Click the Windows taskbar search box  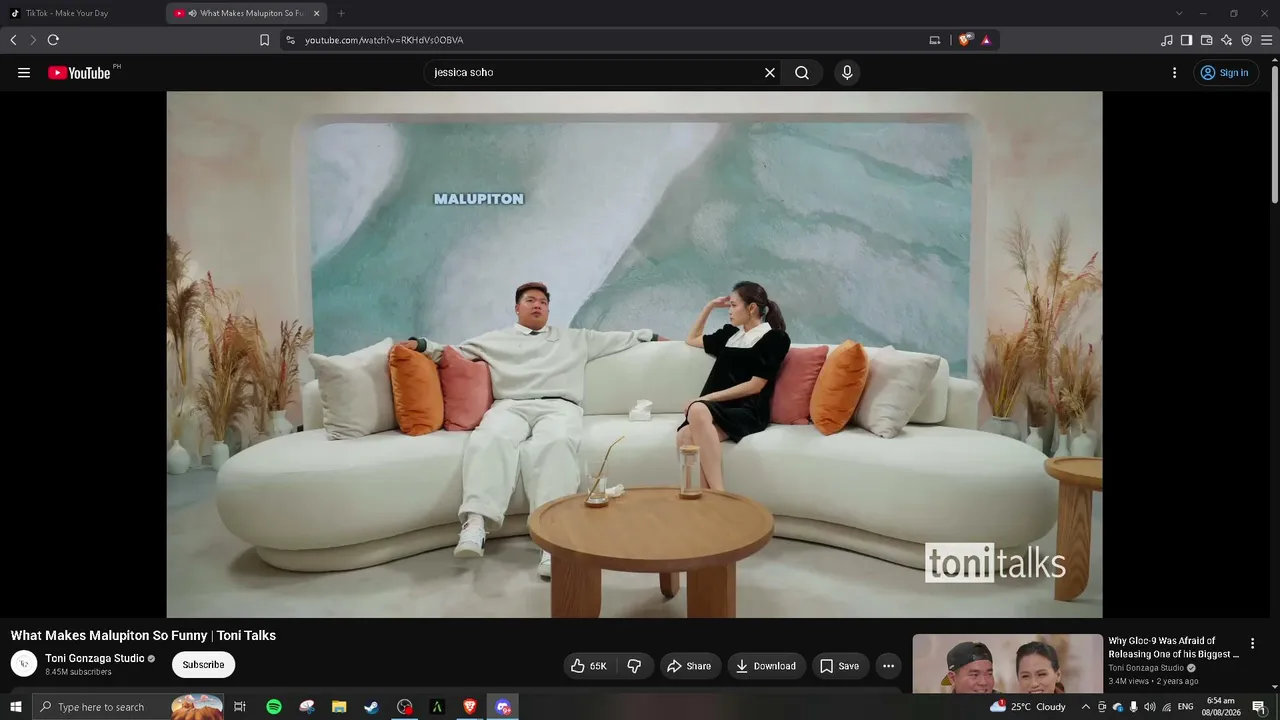[x=128, y=707]
